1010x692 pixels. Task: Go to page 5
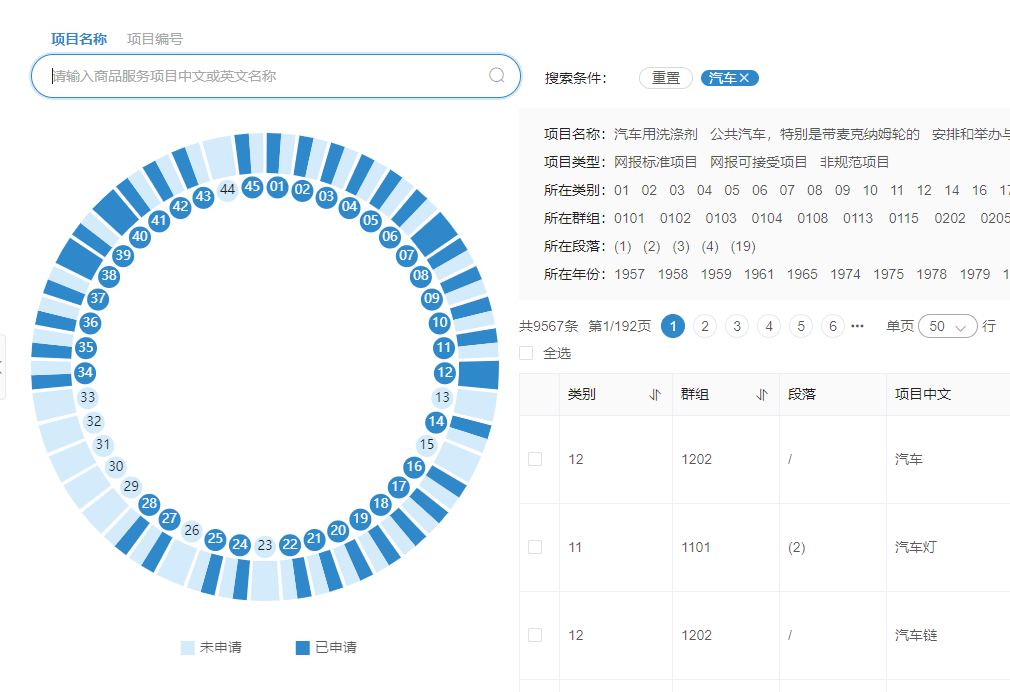coord(801,326)
